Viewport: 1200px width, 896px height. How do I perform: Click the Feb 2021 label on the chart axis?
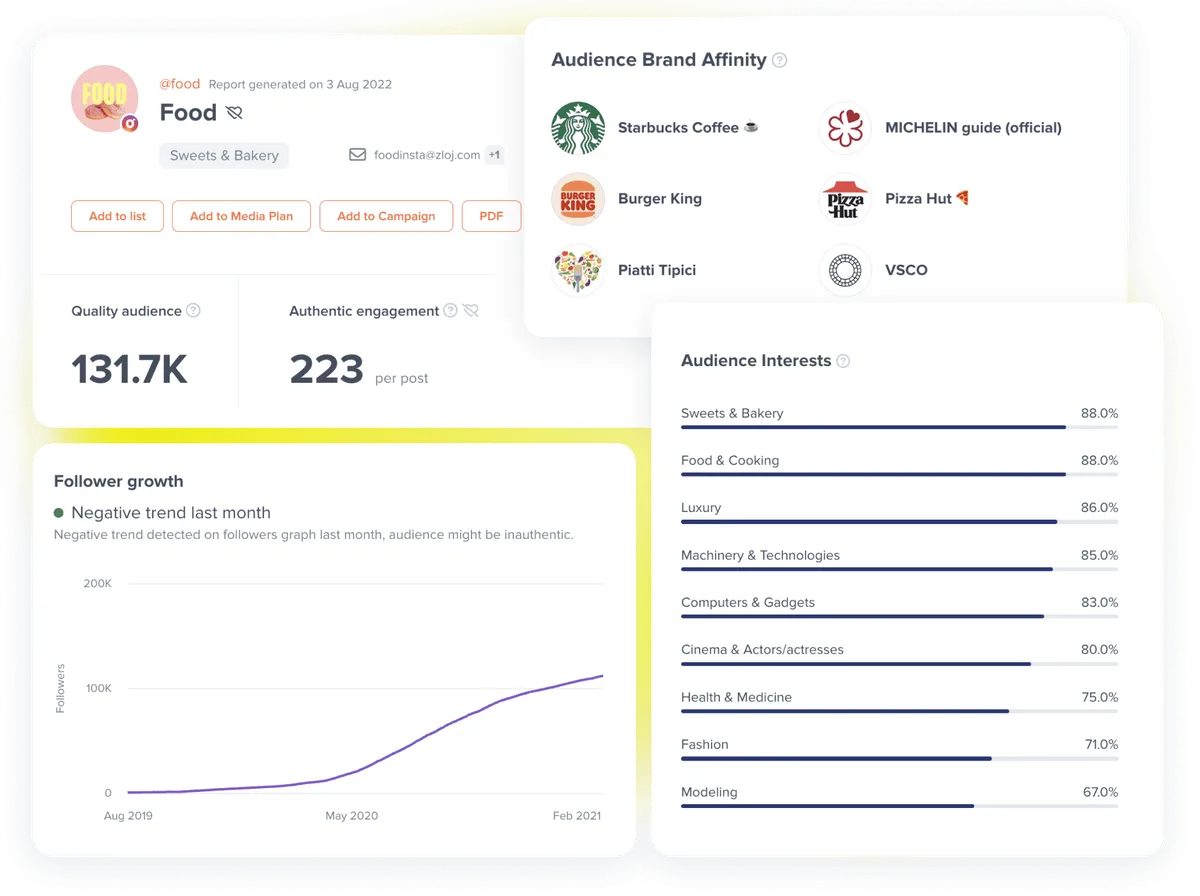point(577,816)
